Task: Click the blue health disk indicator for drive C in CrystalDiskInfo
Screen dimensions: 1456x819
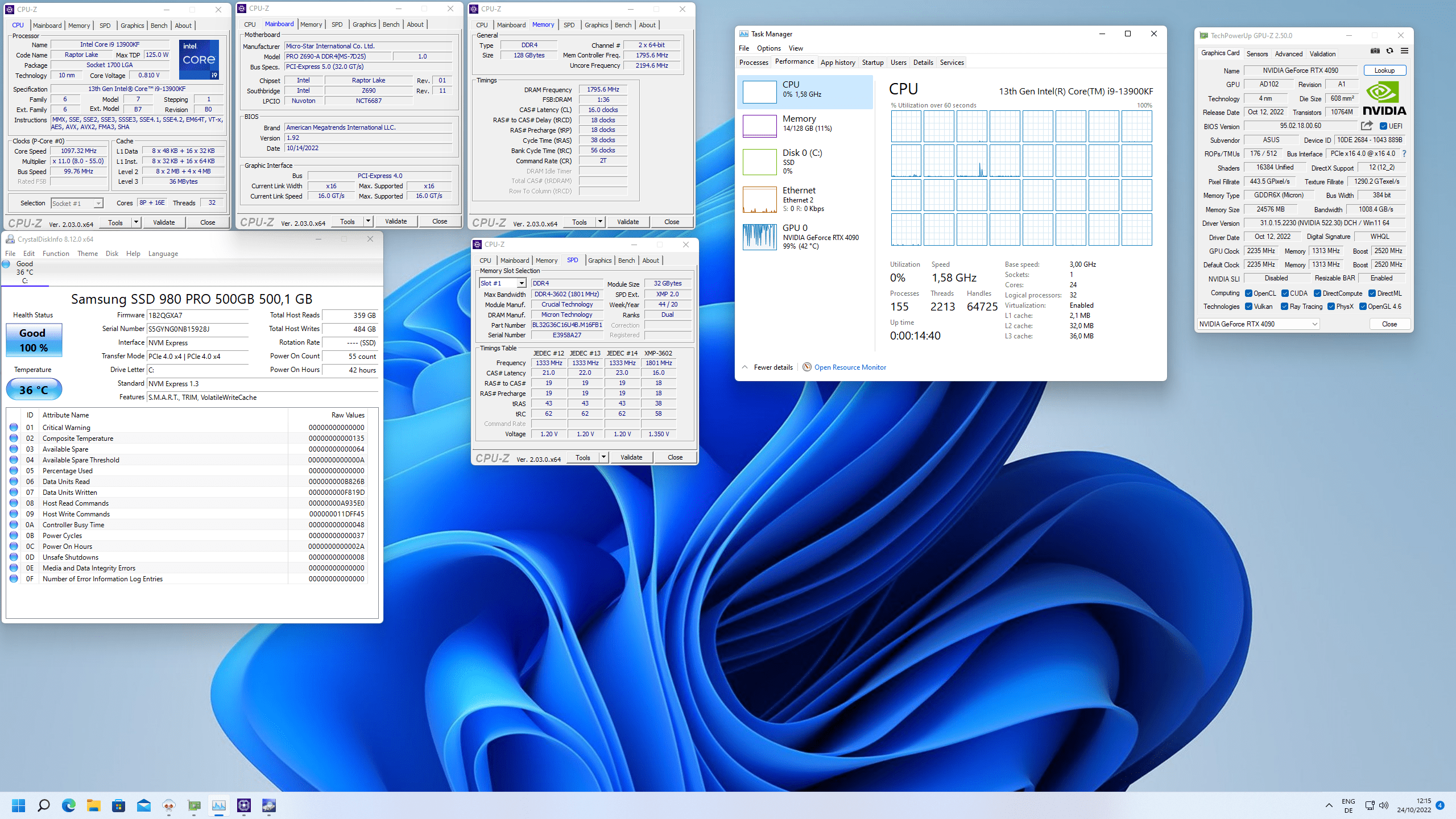Action: click(x=6, y=264)
